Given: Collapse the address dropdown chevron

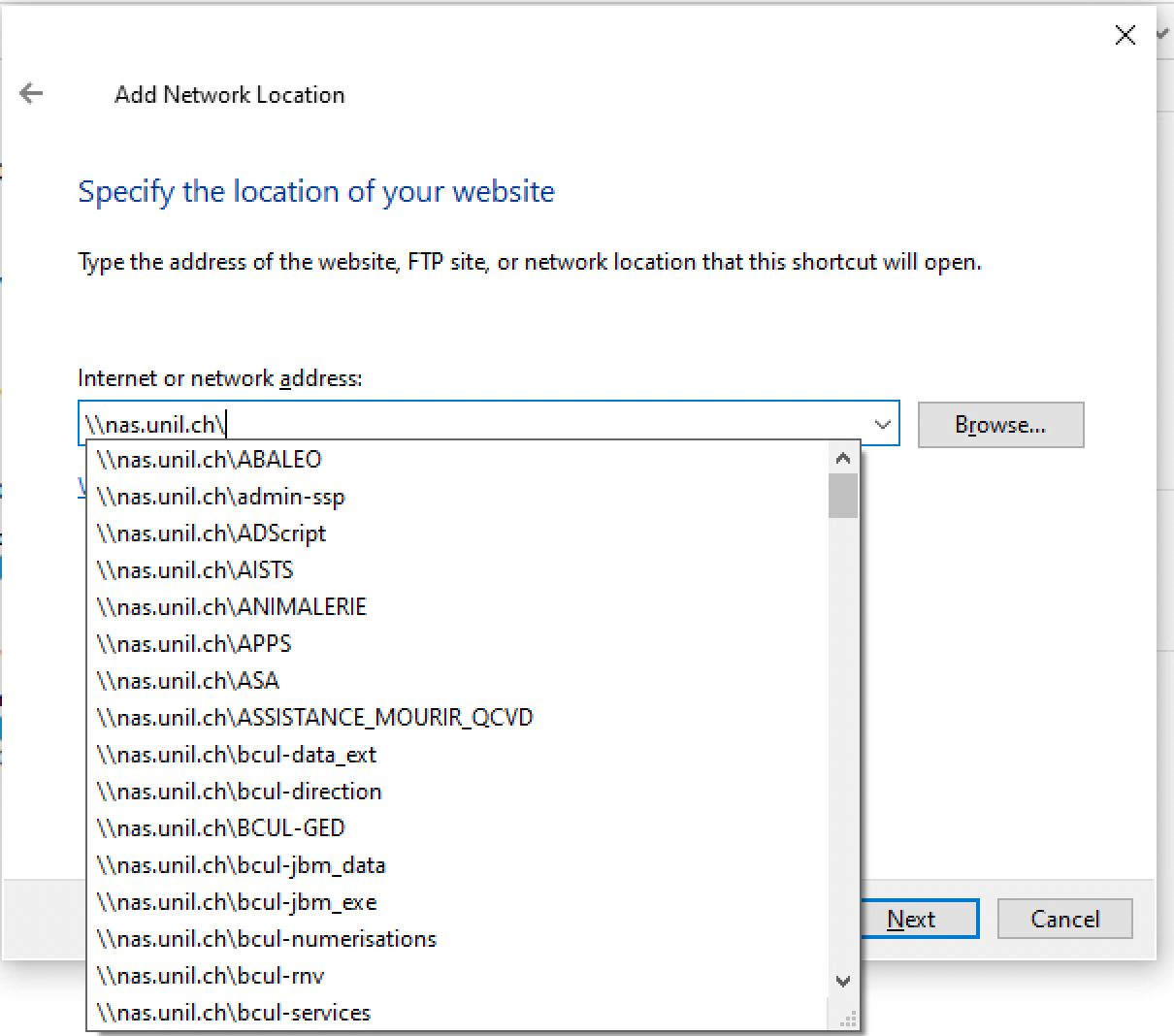Looking at the screenshot, I should [882, 425].
